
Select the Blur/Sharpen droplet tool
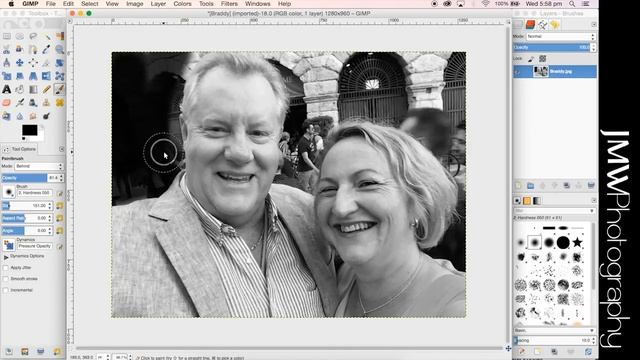point(20,116)
